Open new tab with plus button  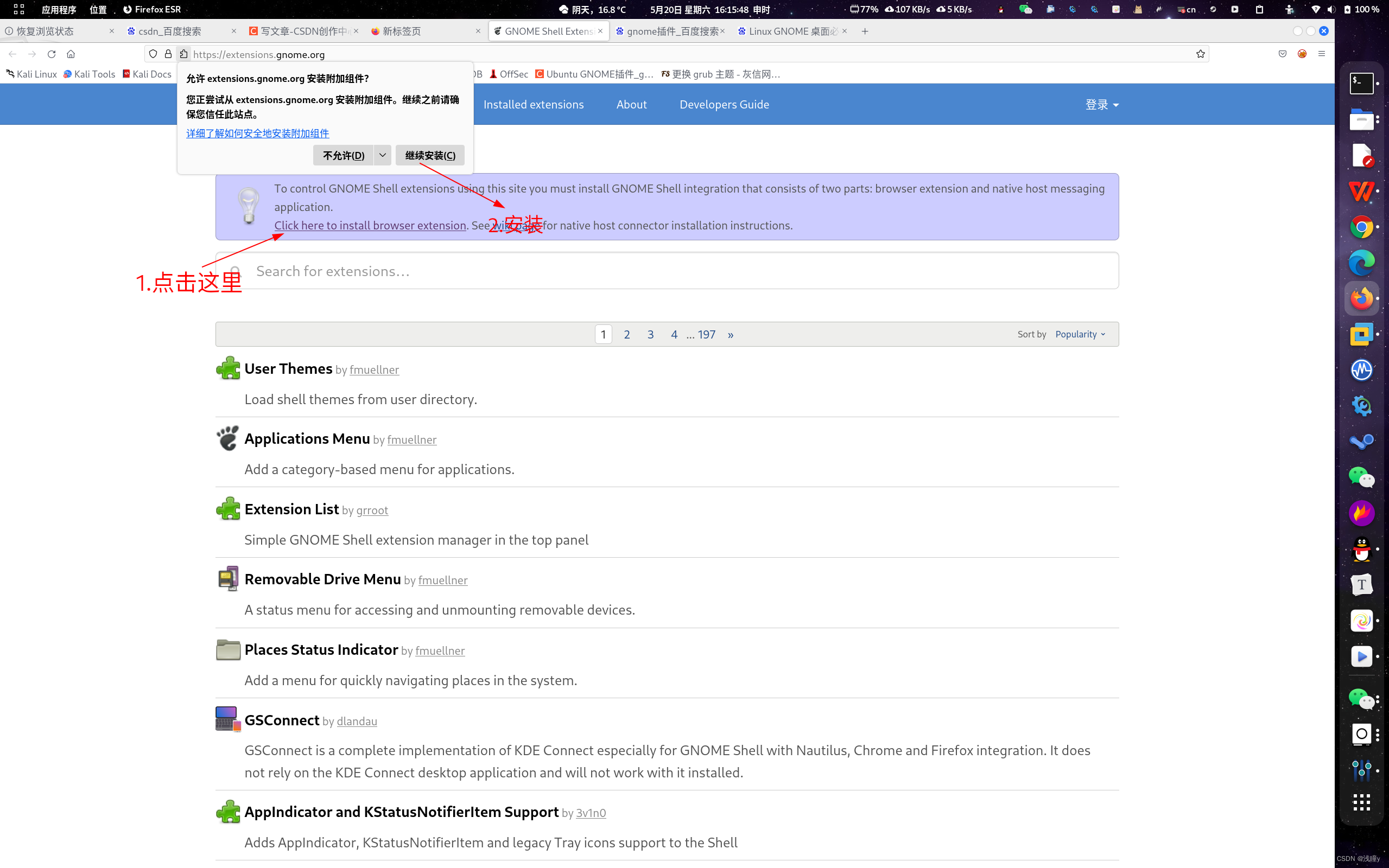click(x=865, y=31)
